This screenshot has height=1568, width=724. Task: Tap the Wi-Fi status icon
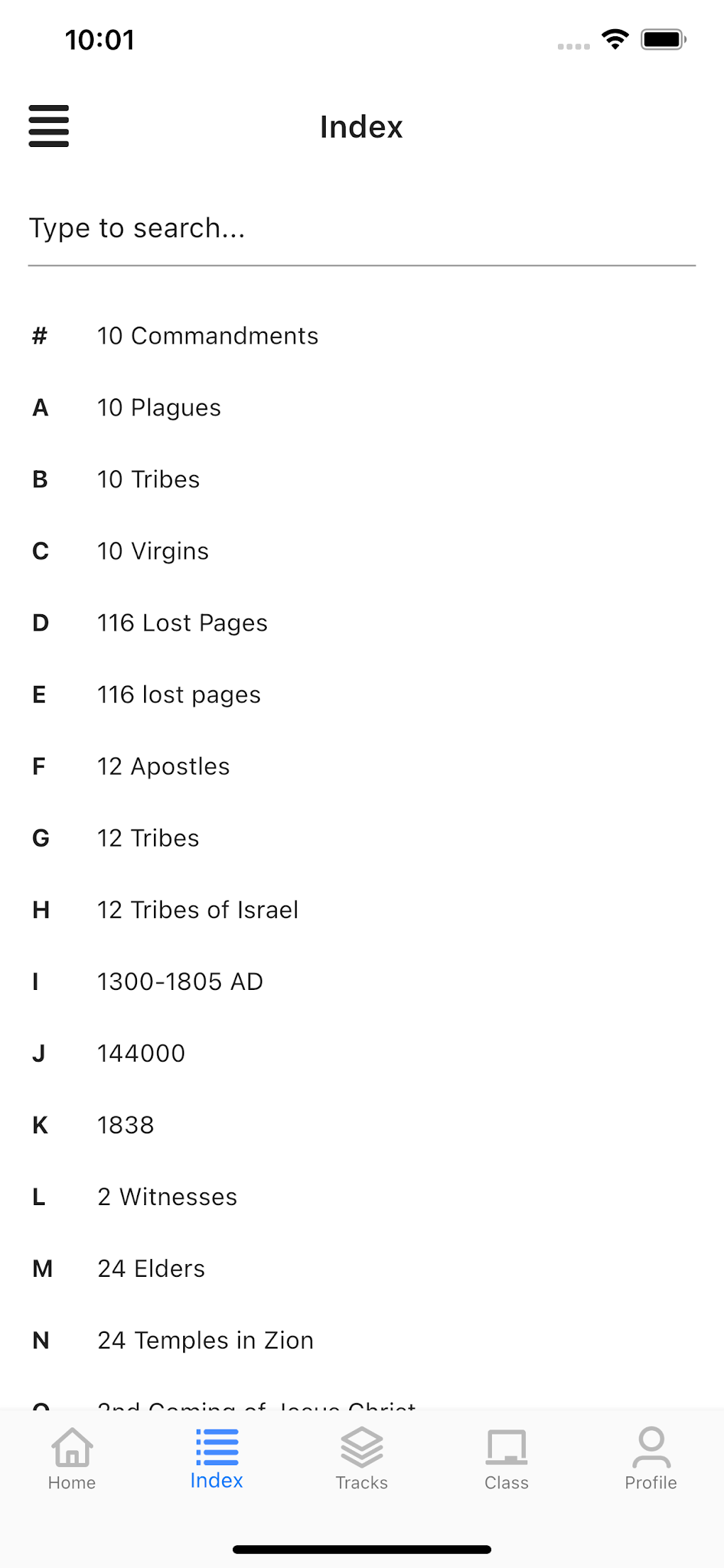coord(615,39)
